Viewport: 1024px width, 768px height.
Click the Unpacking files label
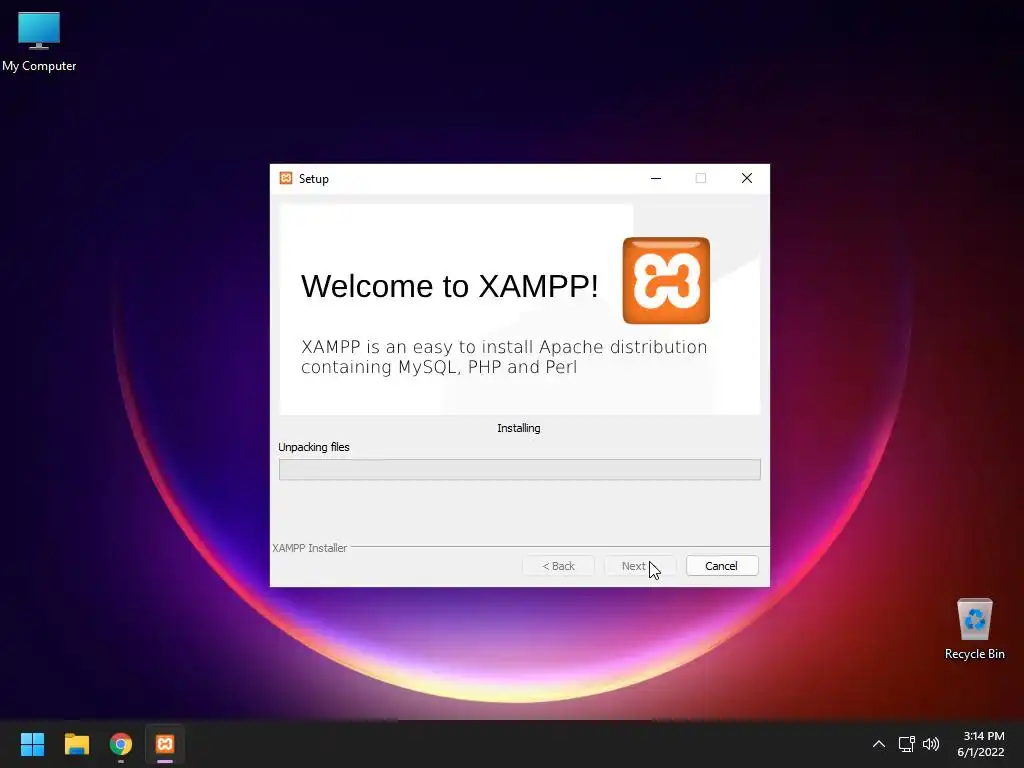coord(313,447)
